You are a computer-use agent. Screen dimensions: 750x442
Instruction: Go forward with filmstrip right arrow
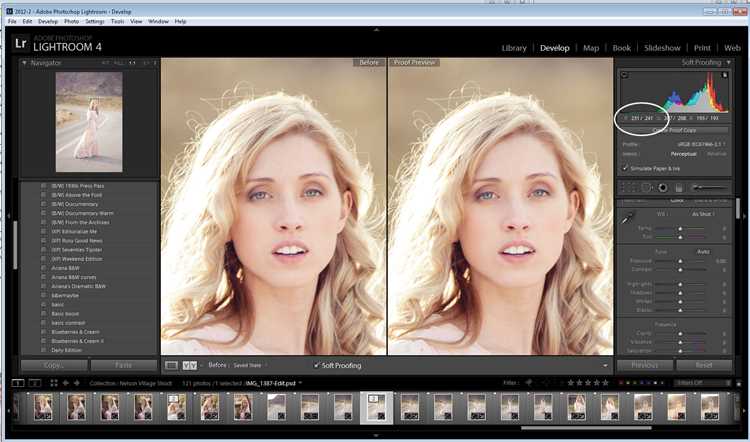[77, 383]
